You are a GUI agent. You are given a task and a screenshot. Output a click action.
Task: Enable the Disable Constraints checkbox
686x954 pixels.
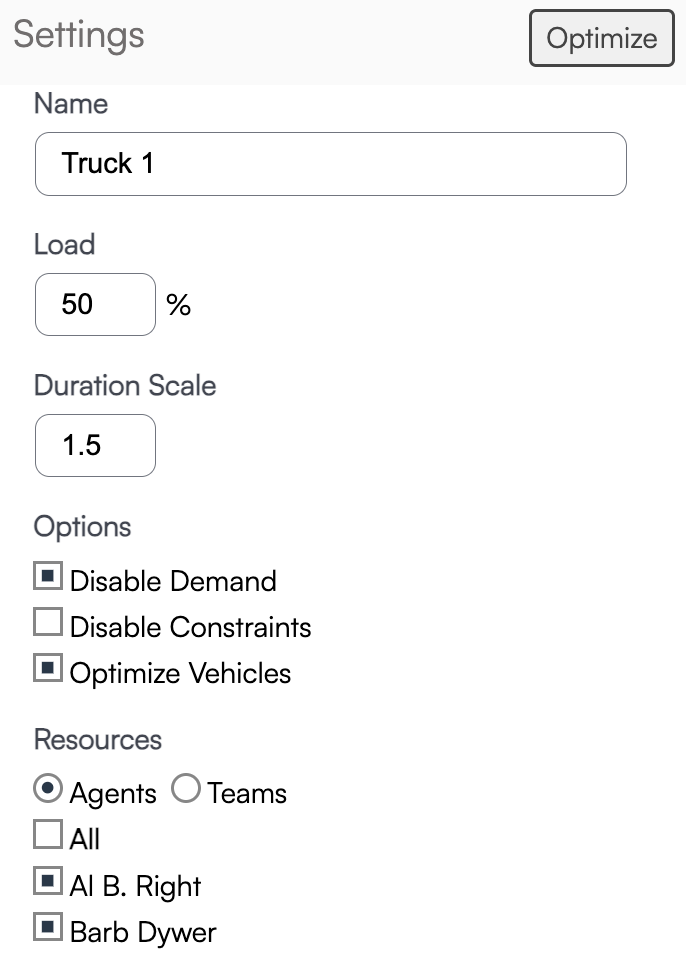tap(48, 624)
